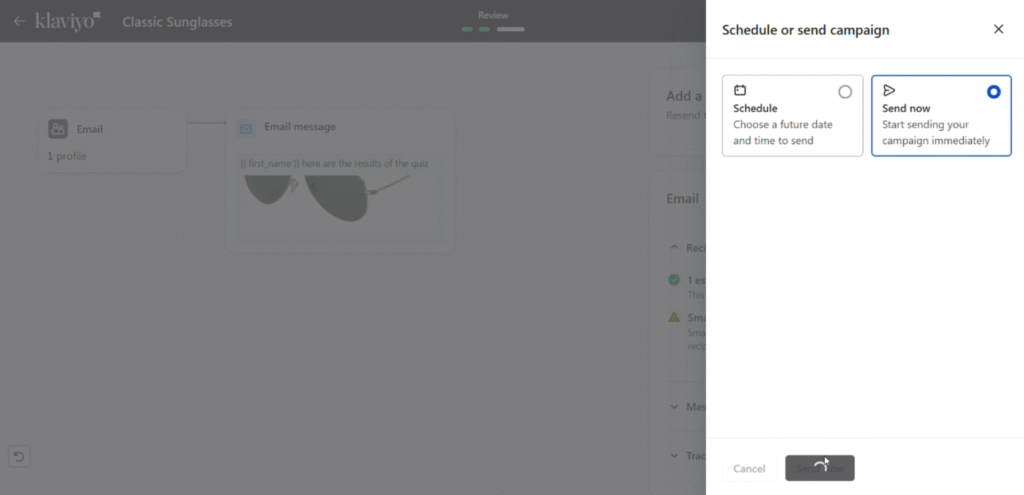The height and width of the screenshot is (495, 1024).
Task: Click the yellow warning triangle icon
Action: pyautogui.click(x=674, y=317)
